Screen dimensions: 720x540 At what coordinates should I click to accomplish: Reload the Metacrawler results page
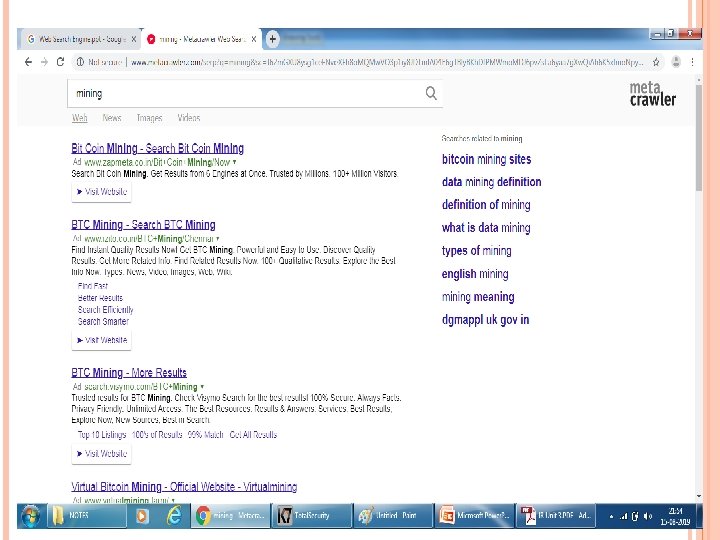[x=60, y=62]
